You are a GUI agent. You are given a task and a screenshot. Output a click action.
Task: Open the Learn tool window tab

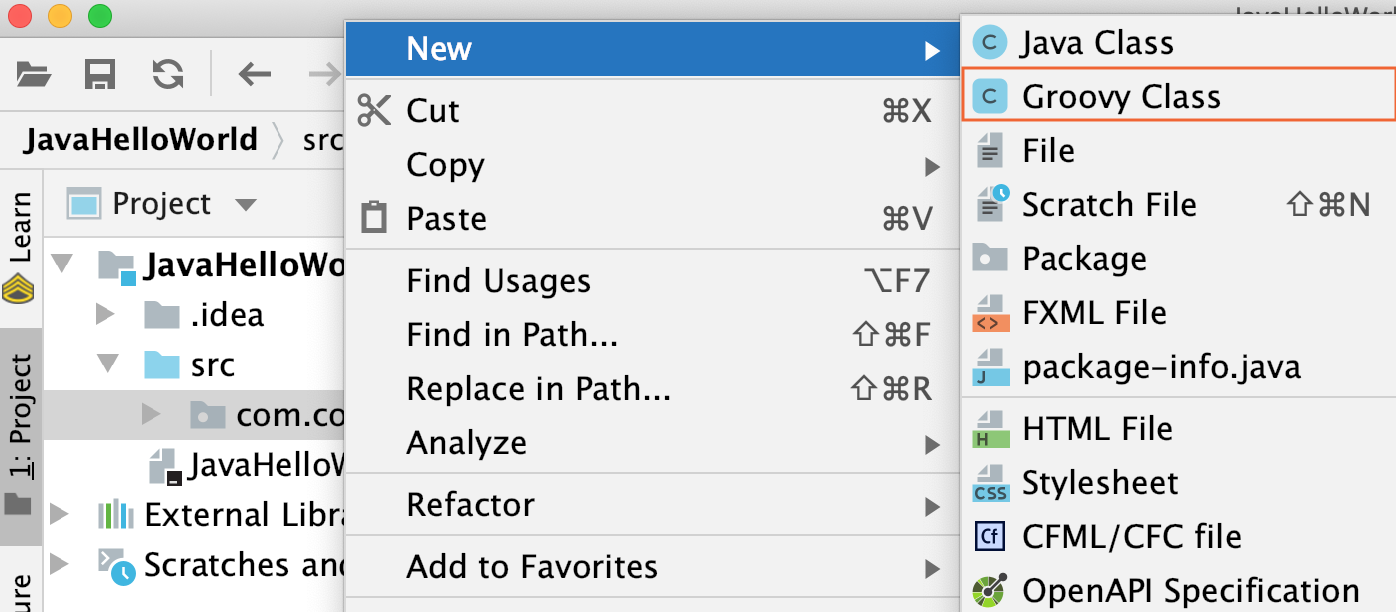20,247
